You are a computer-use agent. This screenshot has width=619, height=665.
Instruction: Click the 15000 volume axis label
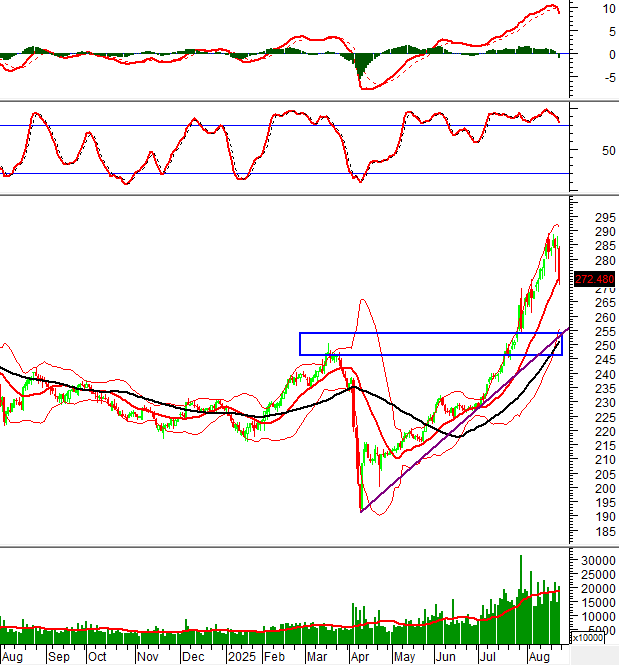(598, 603)
